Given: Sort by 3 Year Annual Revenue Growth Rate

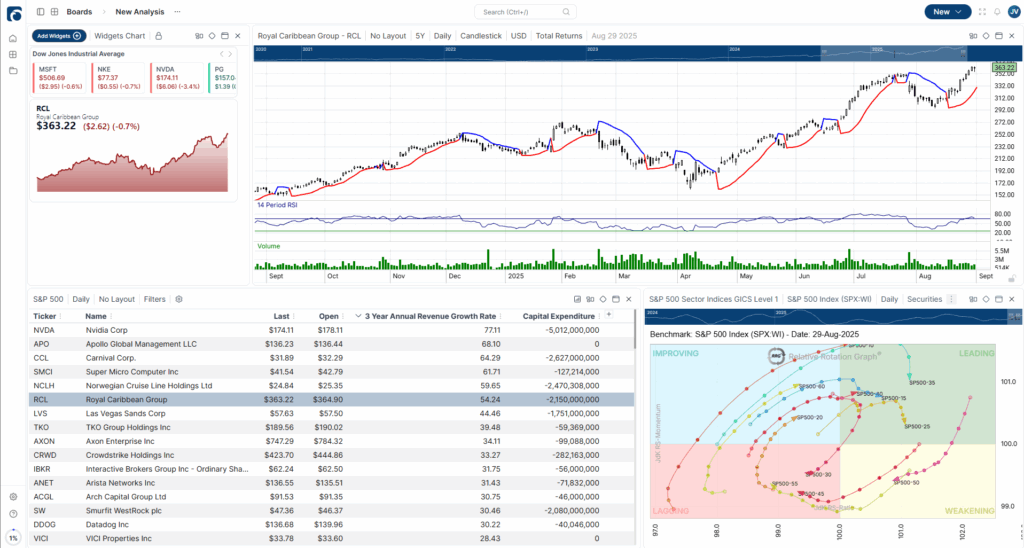Looking at the screenshot, I should pyautogui.click(x=432, y=315).
